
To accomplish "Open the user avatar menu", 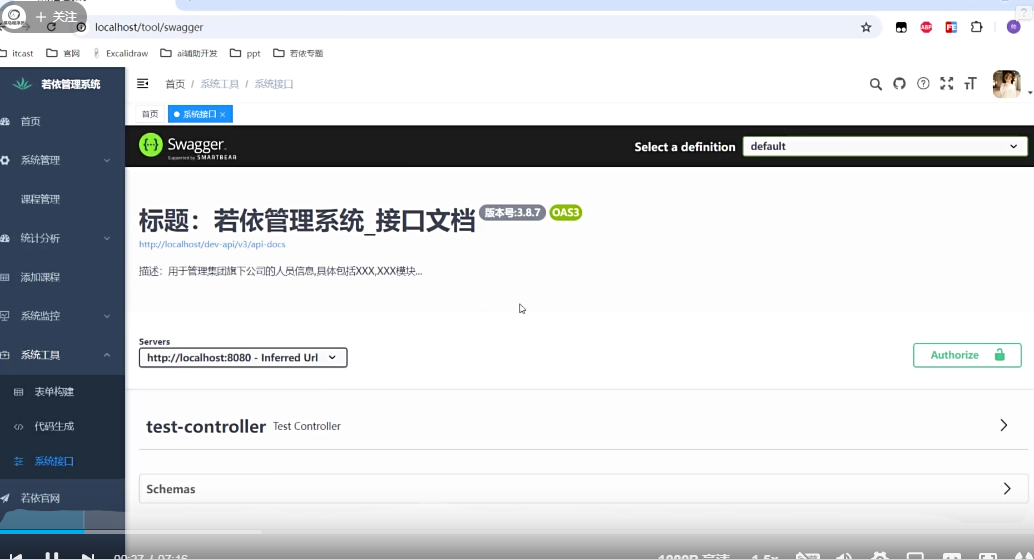I will point(1006,84).
